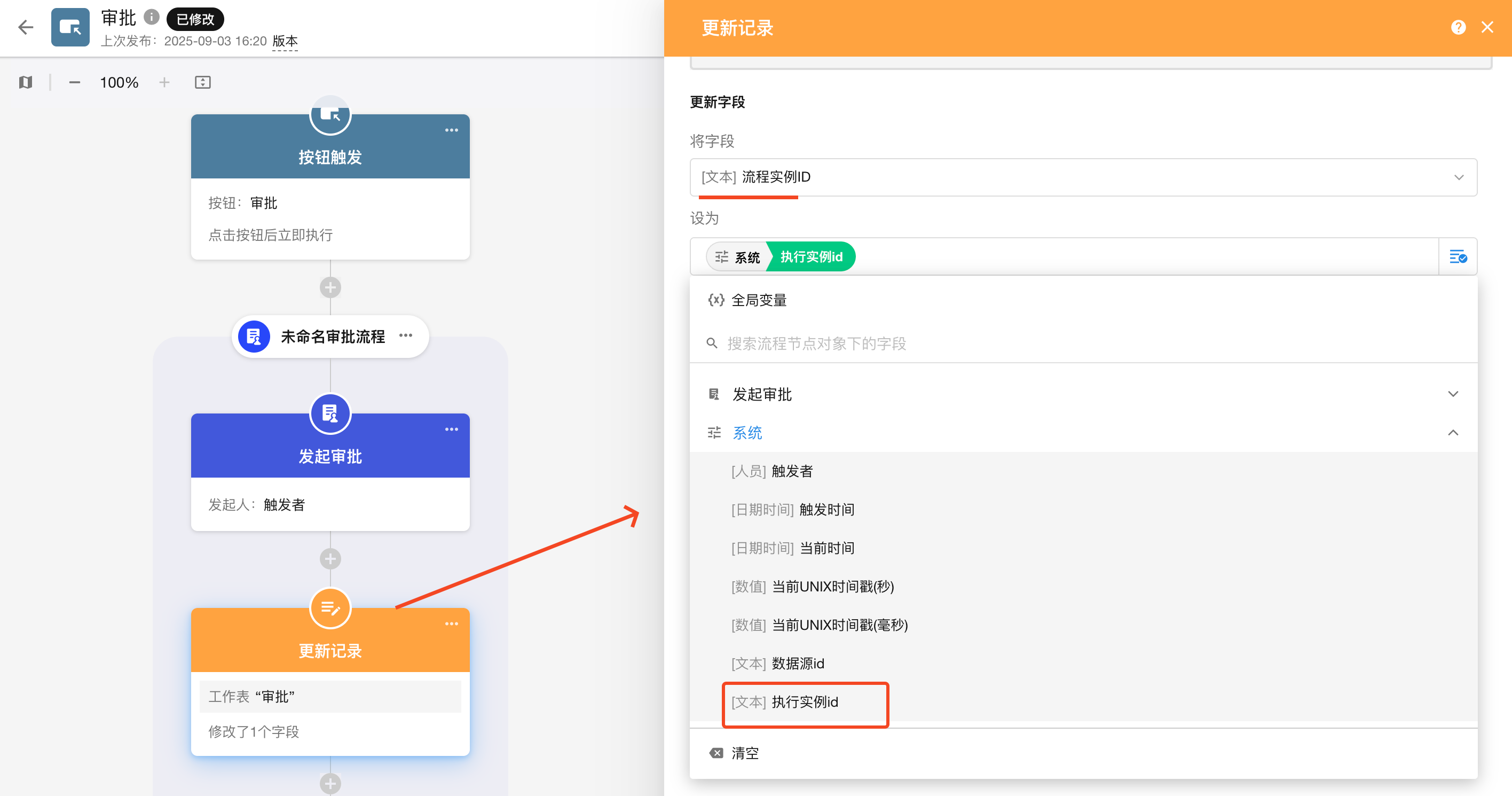Viewport: 1512px width, 796px height.
Task: Open the 版本 version link
Action: pos(285,41)
